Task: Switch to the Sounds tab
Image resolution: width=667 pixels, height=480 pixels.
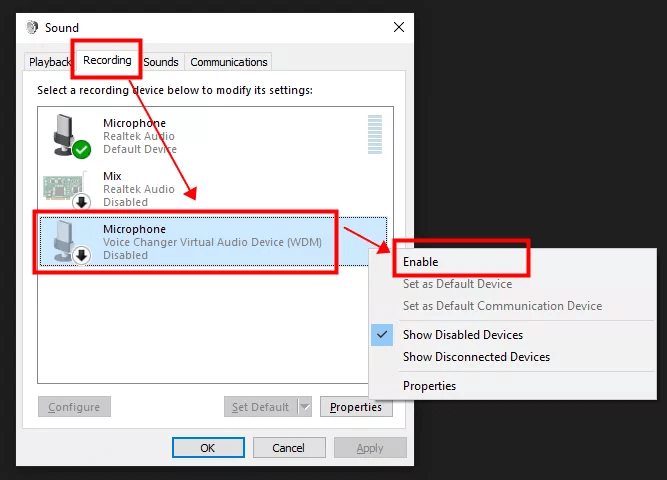Action: (x=160, y=62)
